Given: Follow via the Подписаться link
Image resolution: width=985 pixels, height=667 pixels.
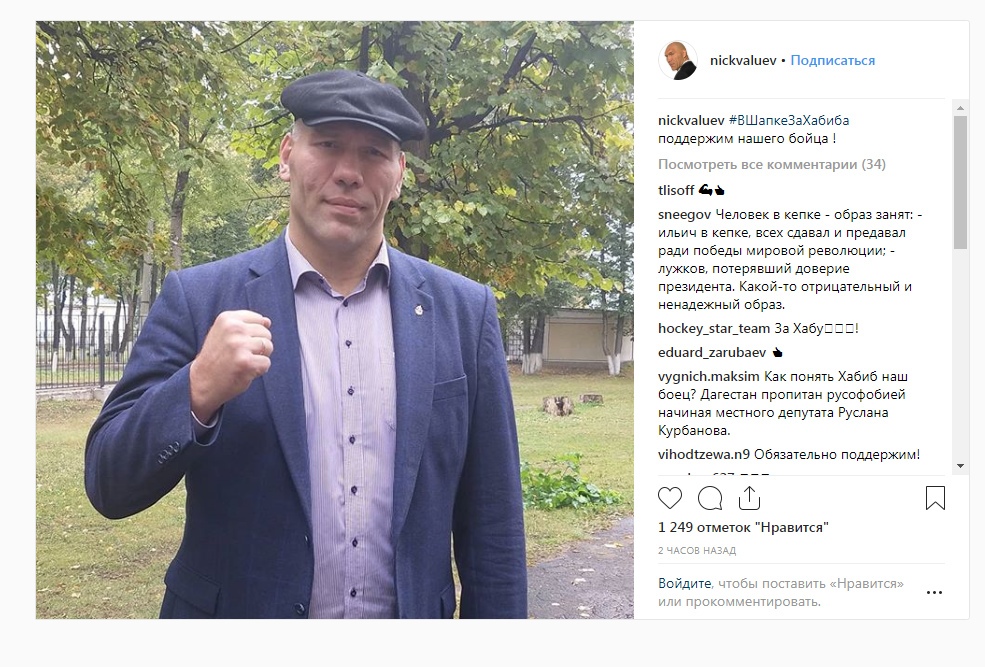Looking at the screenshot, I should [x=832, y=60].
